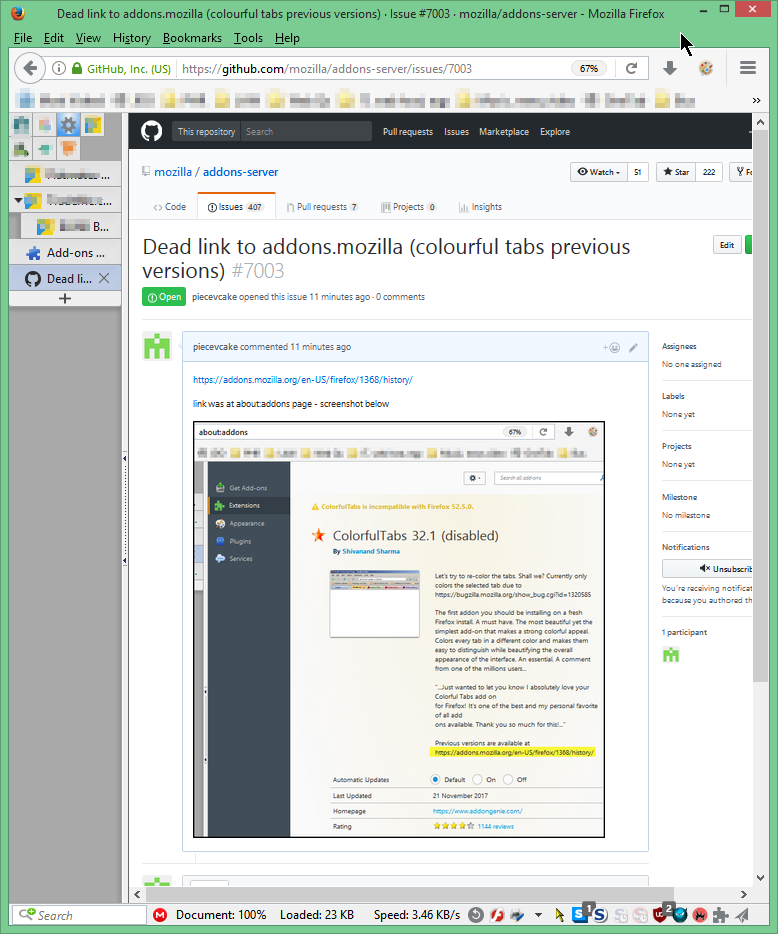Click the Flash icon in status bar
This screenshot has height=934, width=778.
(497, 915)
